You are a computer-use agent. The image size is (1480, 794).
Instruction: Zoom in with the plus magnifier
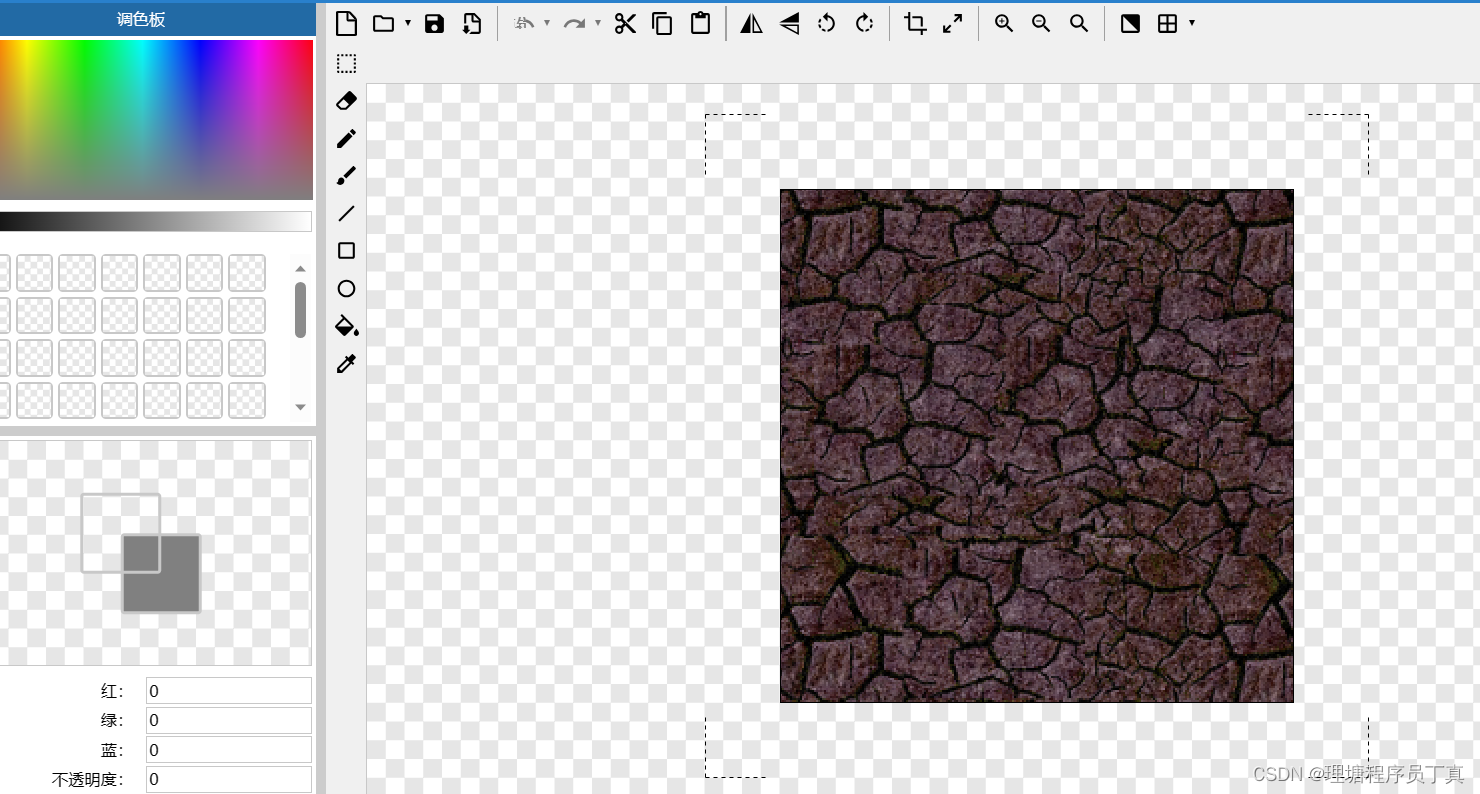tap(1004, 24)
